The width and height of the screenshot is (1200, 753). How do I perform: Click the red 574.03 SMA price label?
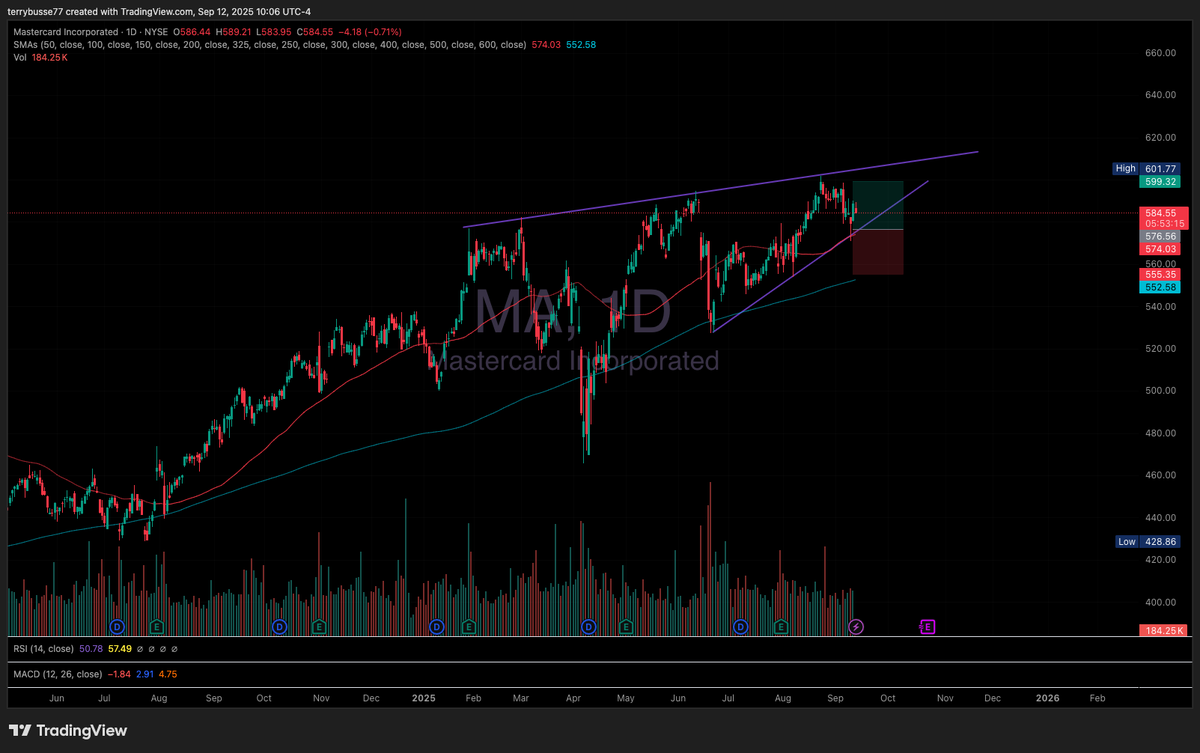point(1160,248)
